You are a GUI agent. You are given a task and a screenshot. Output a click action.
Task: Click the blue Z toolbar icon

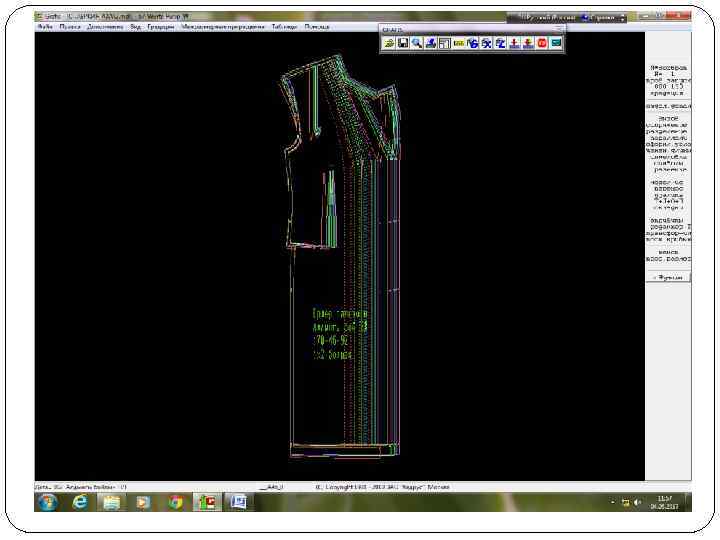point(500,43)
